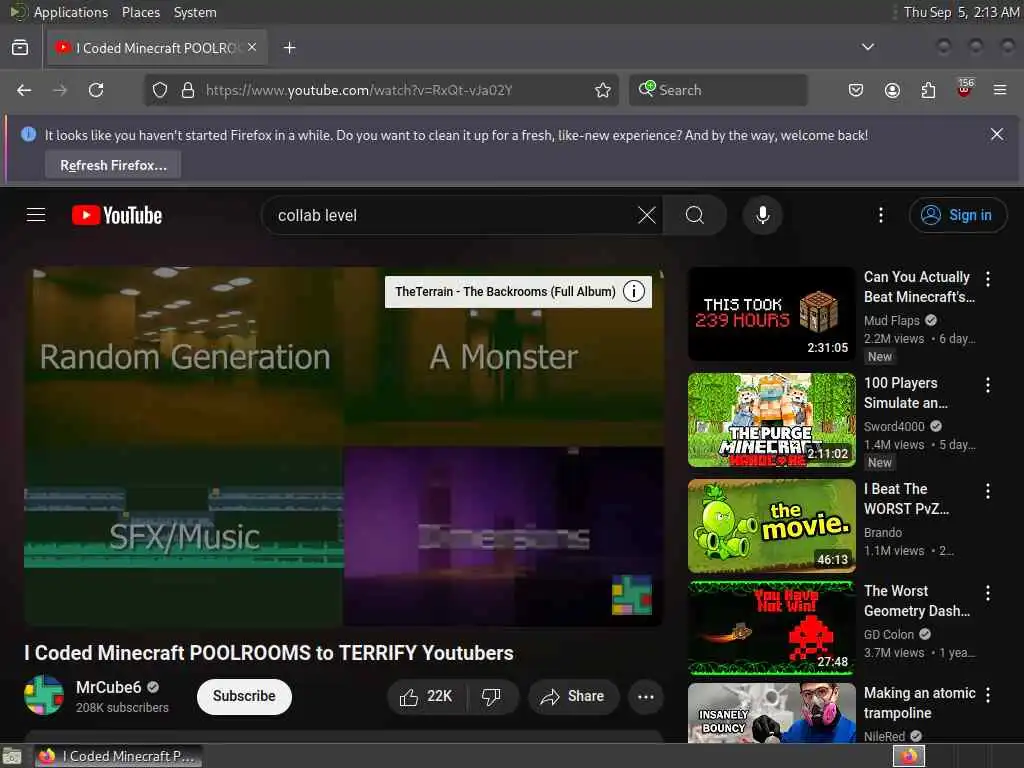Click show desktop icon in taskbar
Image resolution: width=1024 pixels, height=768 pixels.
pyautogui.click(x=12, y=757)
